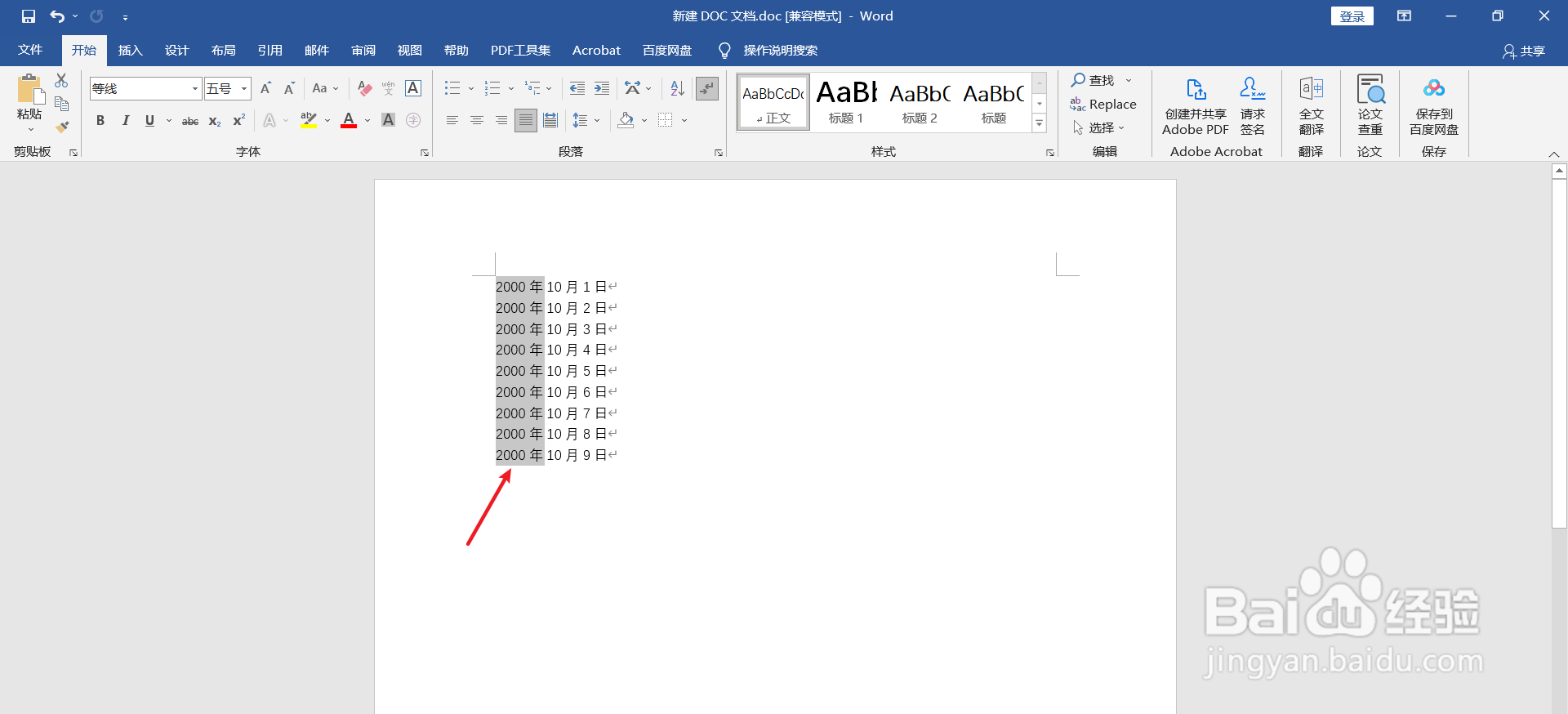Toggle bold formatting
1568x714 pixels.
pyautogui.click(x=100, y=120)
